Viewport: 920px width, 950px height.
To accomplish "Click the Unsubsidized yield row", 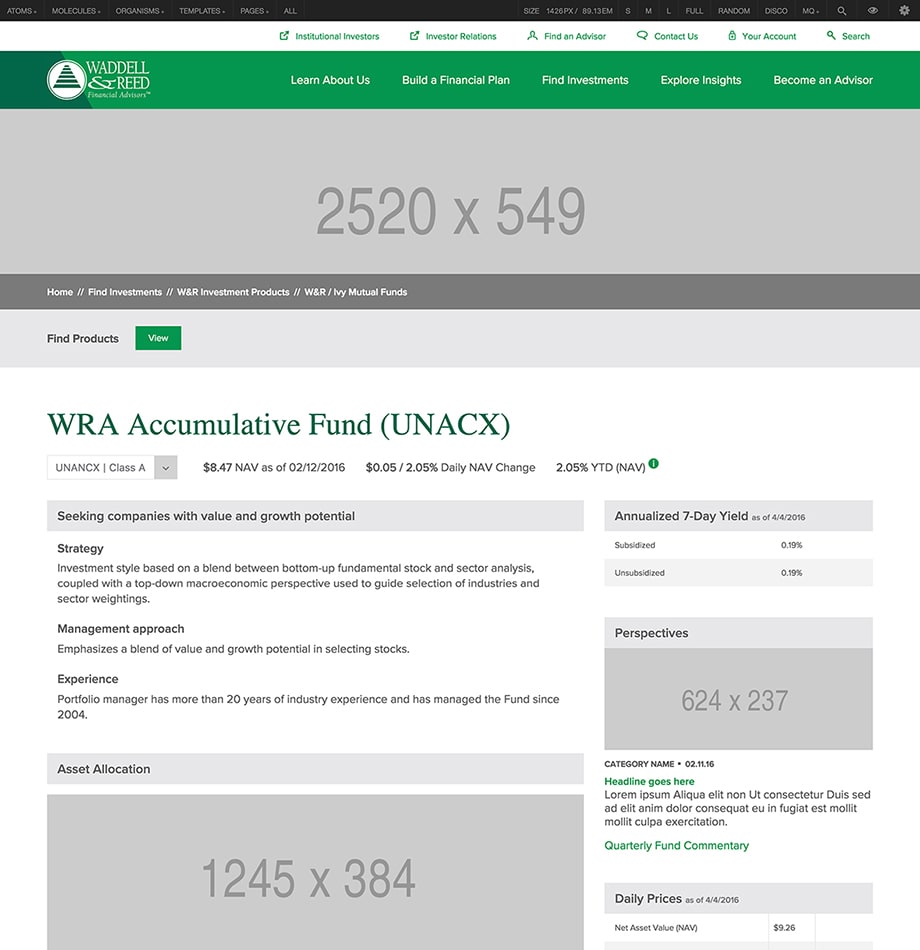I will pos(738,573).
